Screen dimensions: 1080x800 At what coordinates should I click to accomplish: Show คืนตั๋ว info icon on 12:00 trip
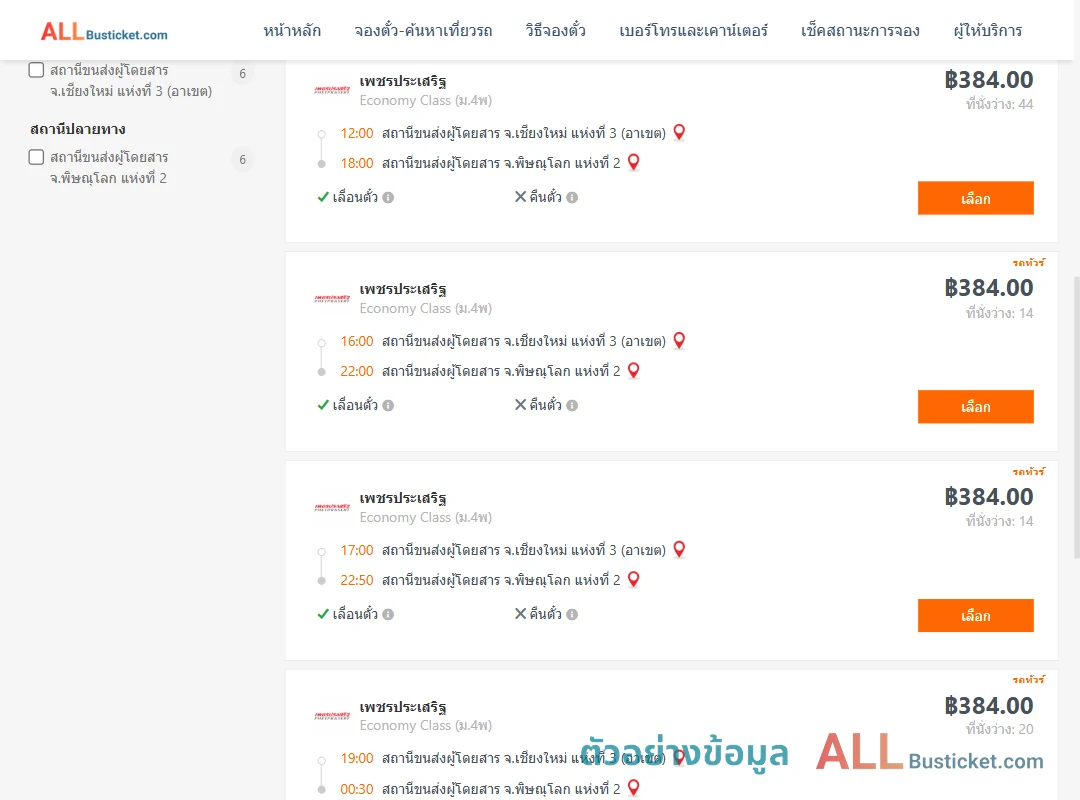coord(572,198)
